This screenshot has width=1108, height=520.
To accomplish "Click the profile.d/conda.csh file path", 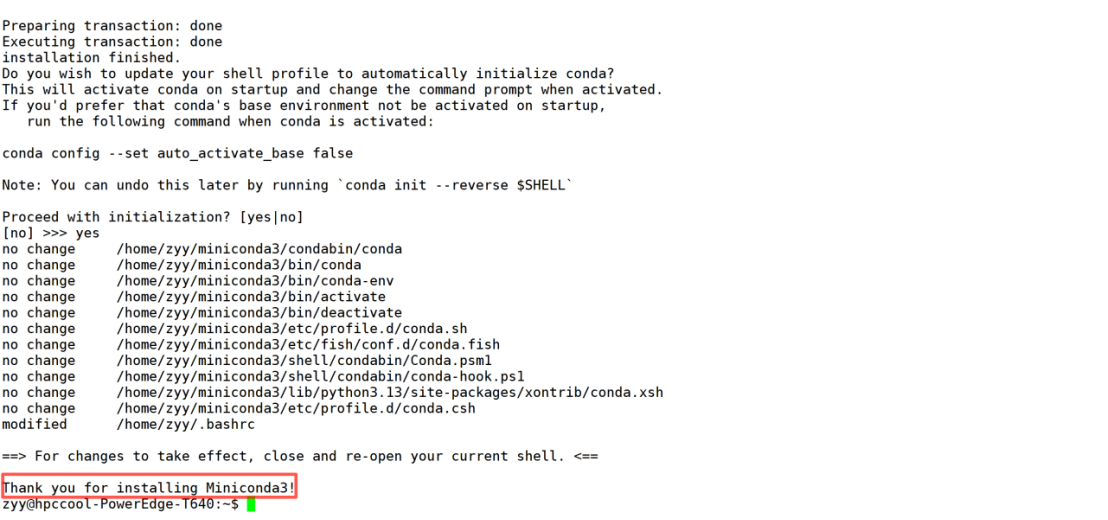I will [x=296, y=408].
